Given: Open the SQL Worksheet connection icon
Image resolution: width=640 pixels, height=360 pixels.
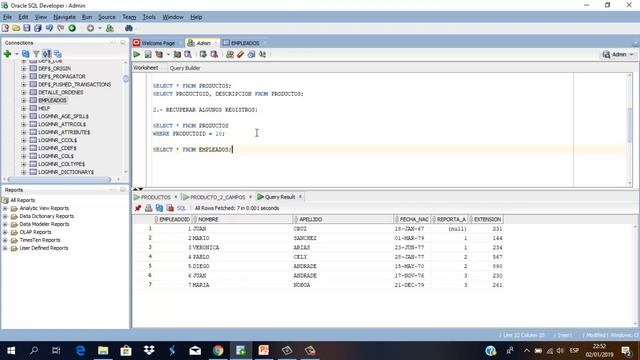Looking at the screenshot, I should (110, 28).
